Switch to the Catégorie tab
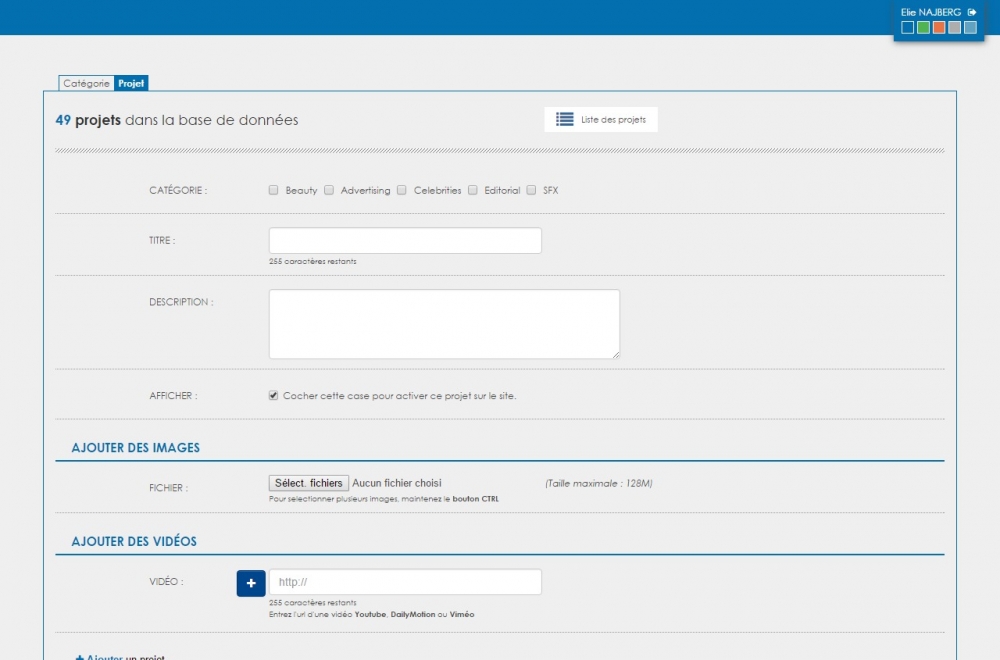This screenshot has height=660, width=1000. (x=86, y=84)
